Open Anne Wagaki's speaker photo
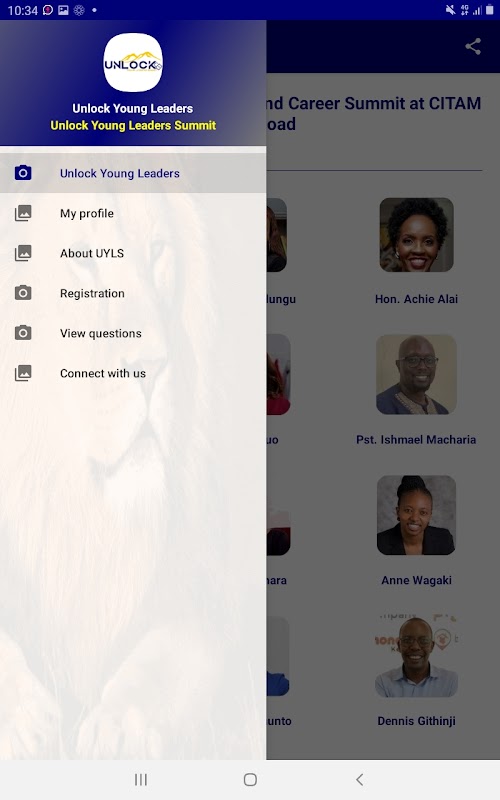 tap(416, 515)
